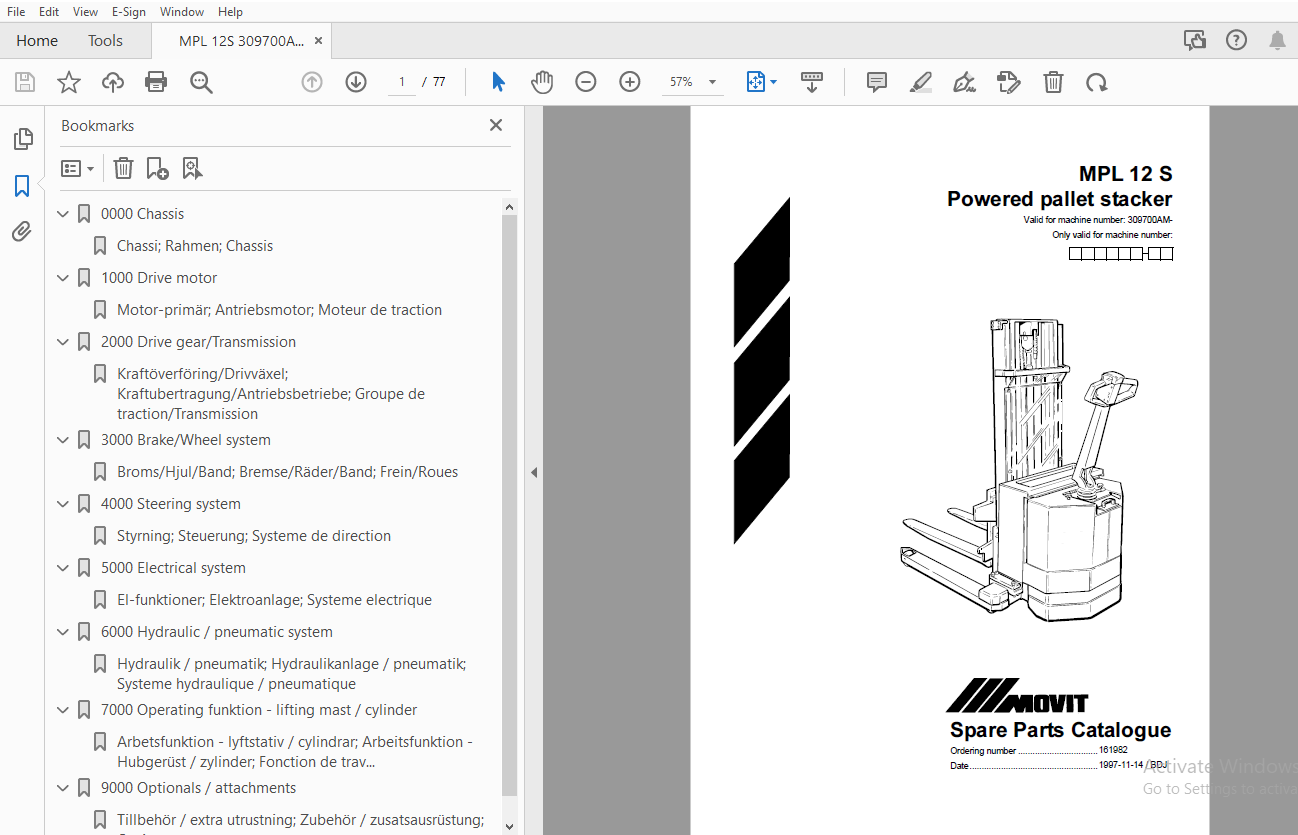Image resolution: width=1298 pixels, height=835 pixels.
Task: Enable scrolling read mode icon
Action: point(812,82)
